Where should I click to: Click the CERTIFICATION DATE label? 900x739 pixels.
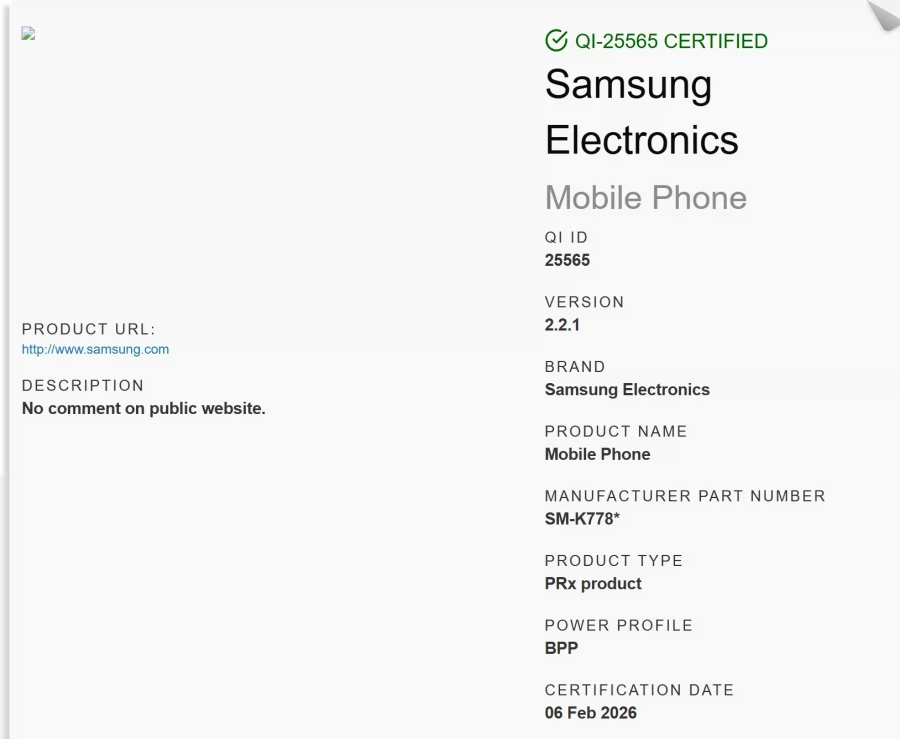coord(639,690)
